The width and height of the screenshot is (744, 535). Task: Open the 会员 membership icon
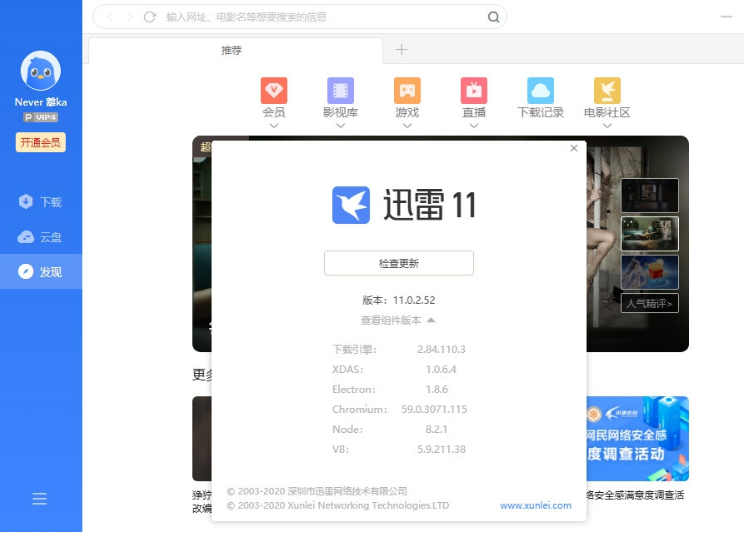coord(274,91)
